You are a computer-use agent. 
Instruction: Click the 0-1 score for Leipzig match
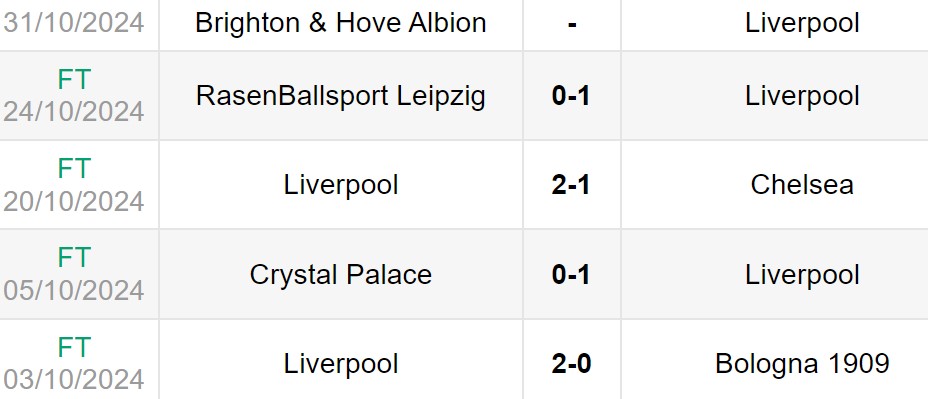pyautogui.click(x=571, y=96)
